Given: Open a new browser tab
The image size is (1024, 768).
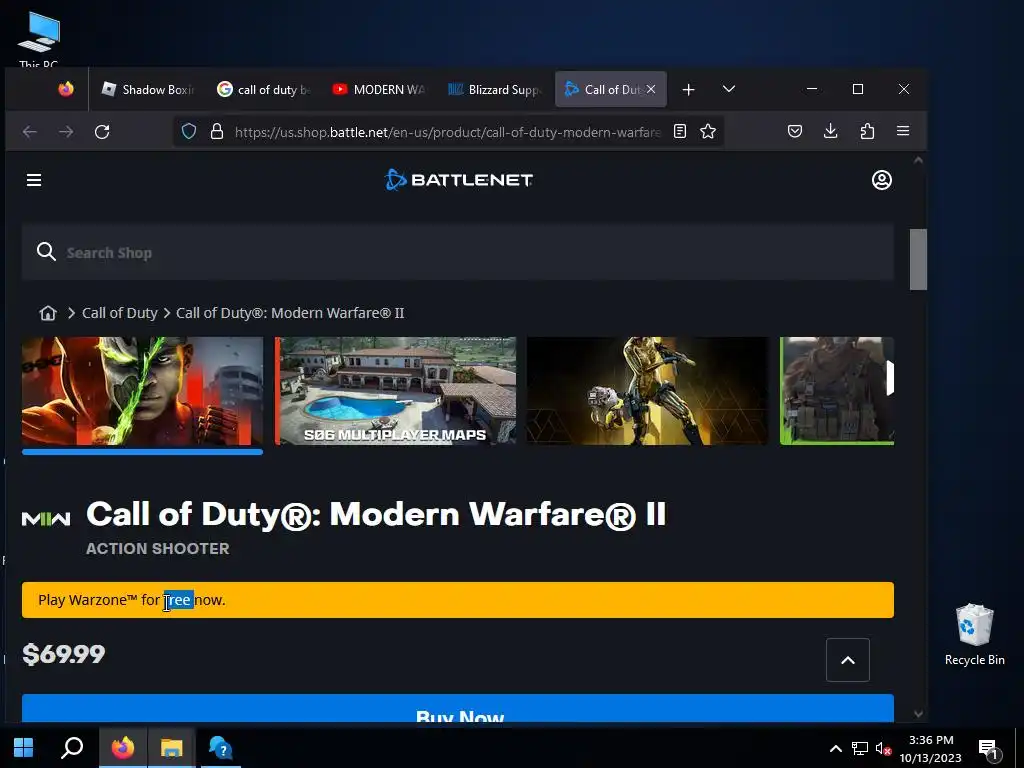Looking at the screenshot, I should tap(688, 89).
